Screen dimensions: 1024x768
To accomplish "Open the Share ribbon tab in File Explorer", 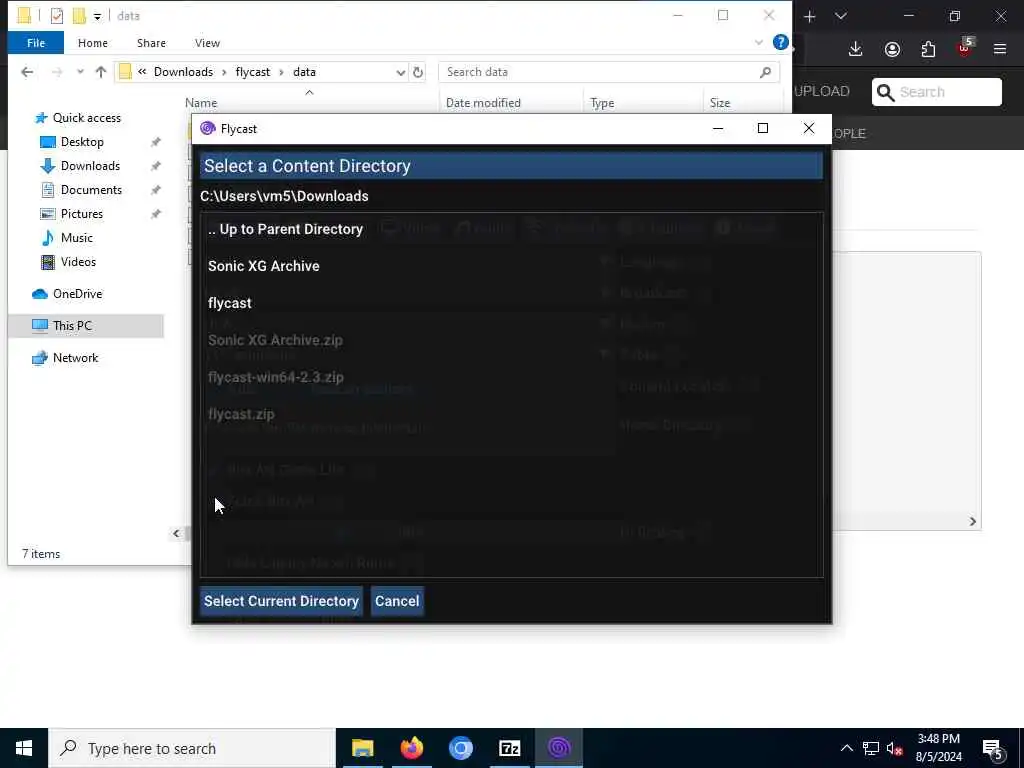I will [x=151, y=43].
